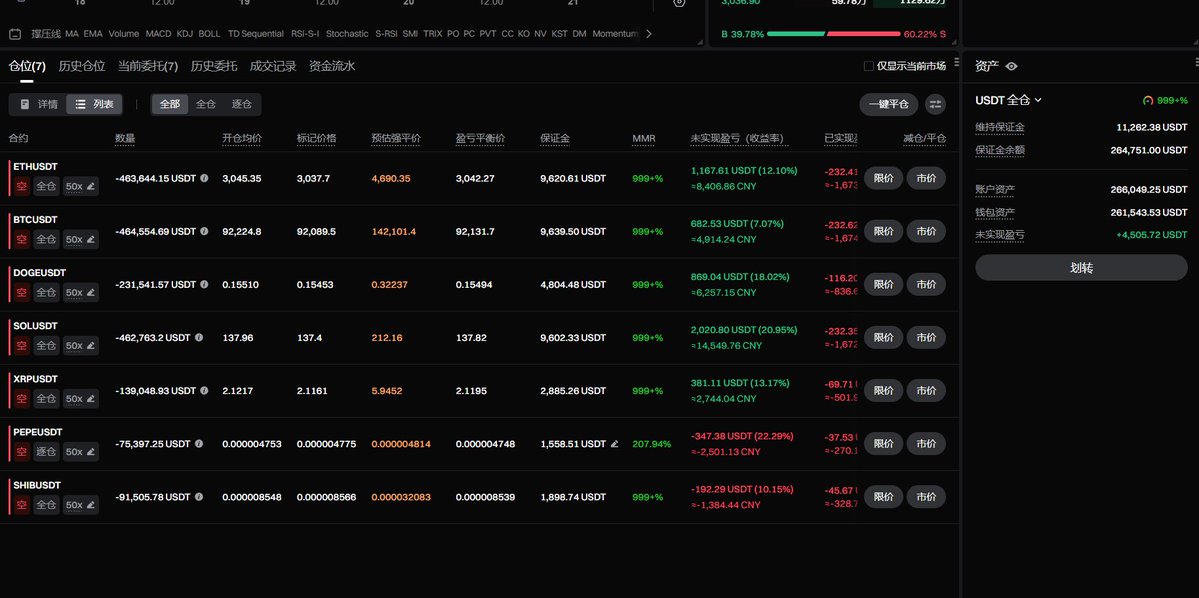Click the 预估强平价 column header
Screen dimensions: 1199x598
coord(395,138)
